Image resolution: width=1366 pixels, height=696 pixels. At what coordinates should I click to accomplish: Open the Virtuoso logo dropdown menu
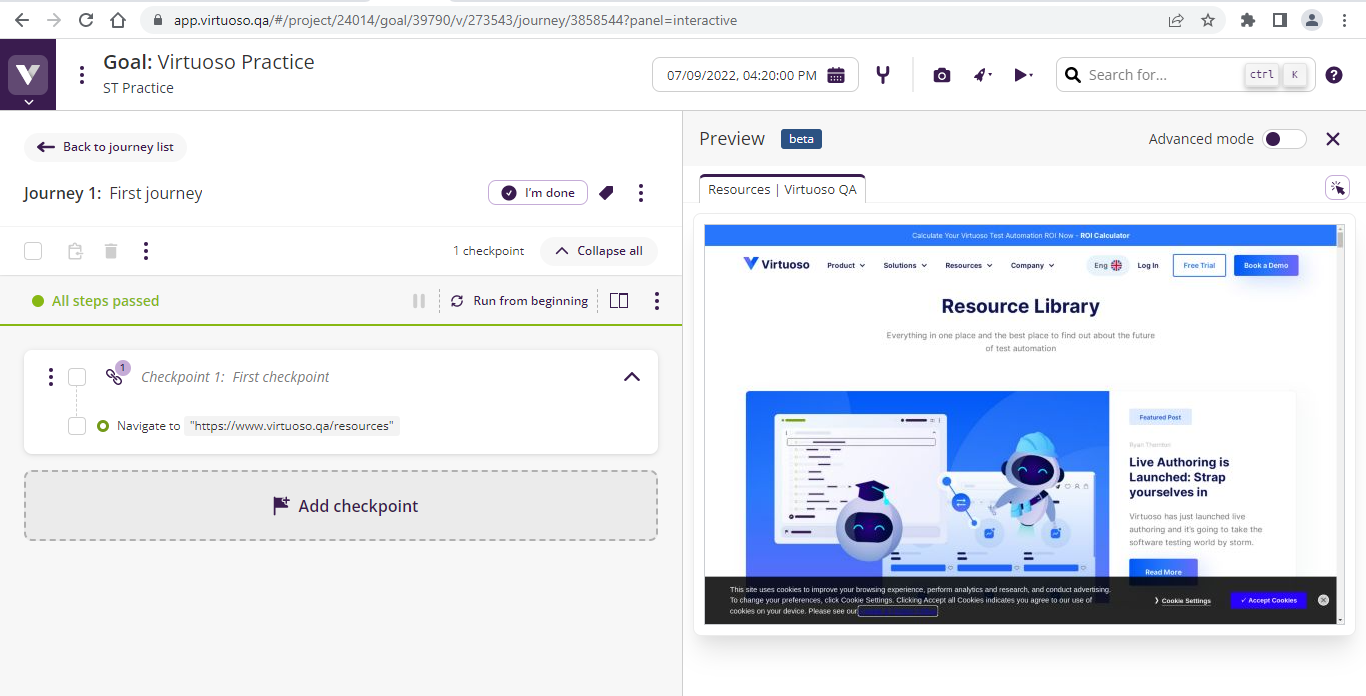[28, 76]
